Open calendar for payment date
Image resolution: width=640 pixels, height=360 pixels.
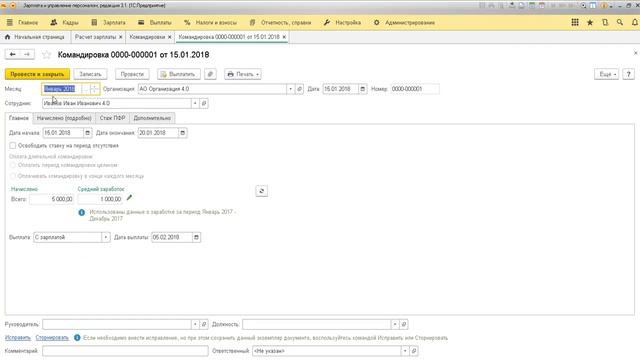point(196,237)
